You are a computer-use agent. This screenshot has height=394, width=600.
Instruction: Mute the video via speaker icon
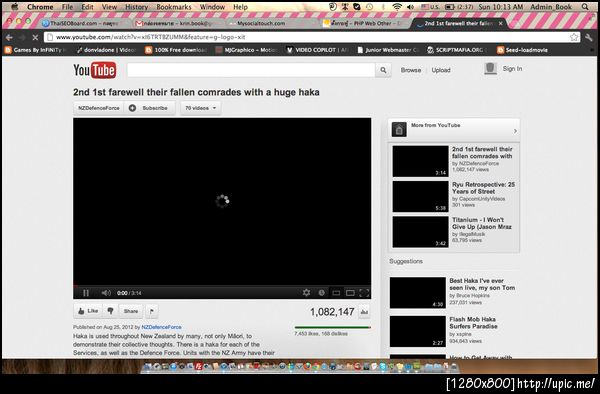(106, 293)
